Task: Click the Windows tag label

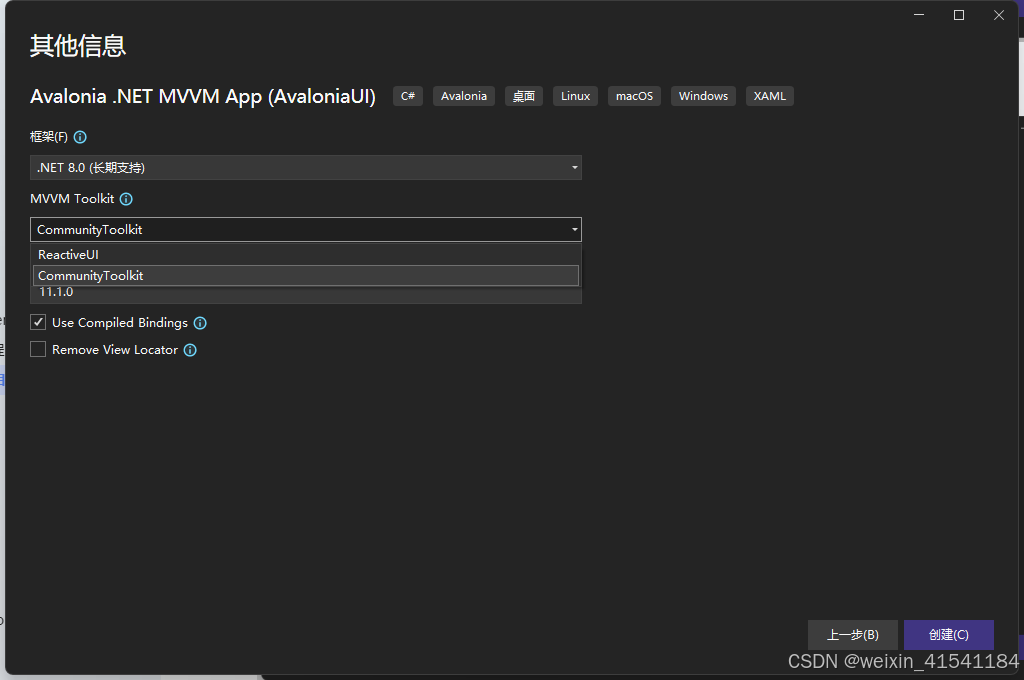Action: click(703, 96)
